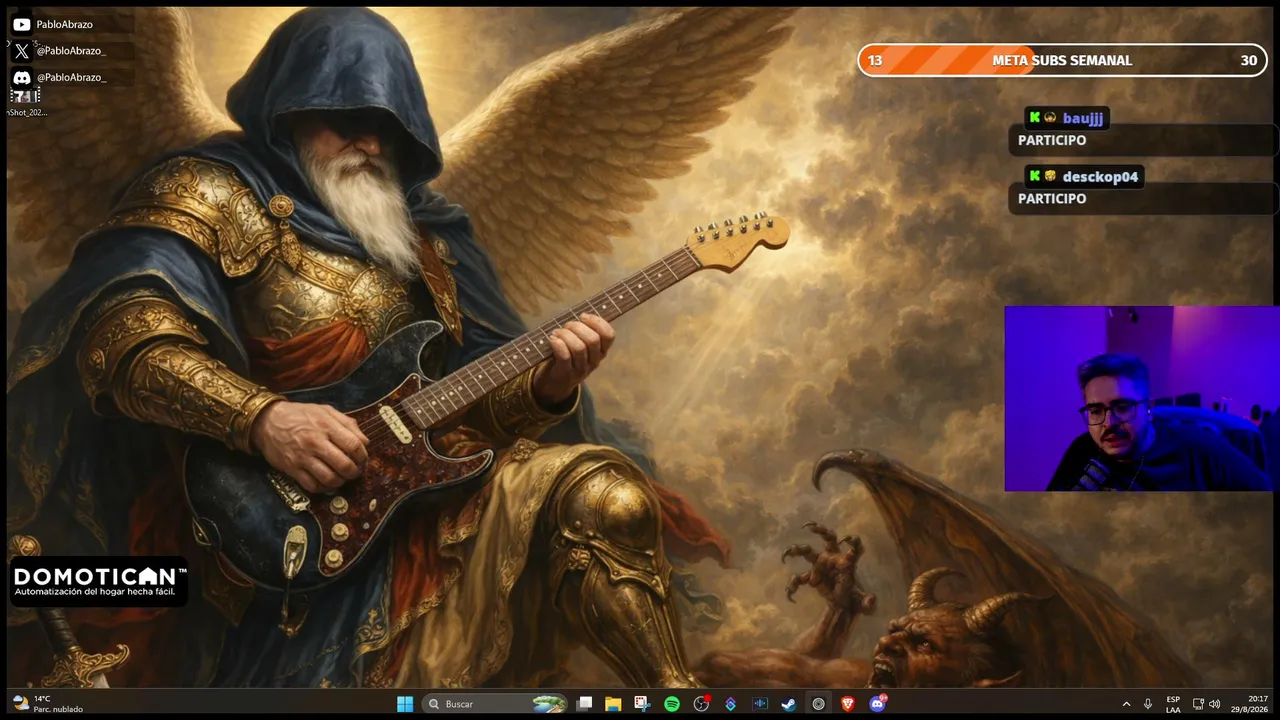Click the baujjj chat username
Screen dimensions: 1280x720
(x=1082, y=118)
